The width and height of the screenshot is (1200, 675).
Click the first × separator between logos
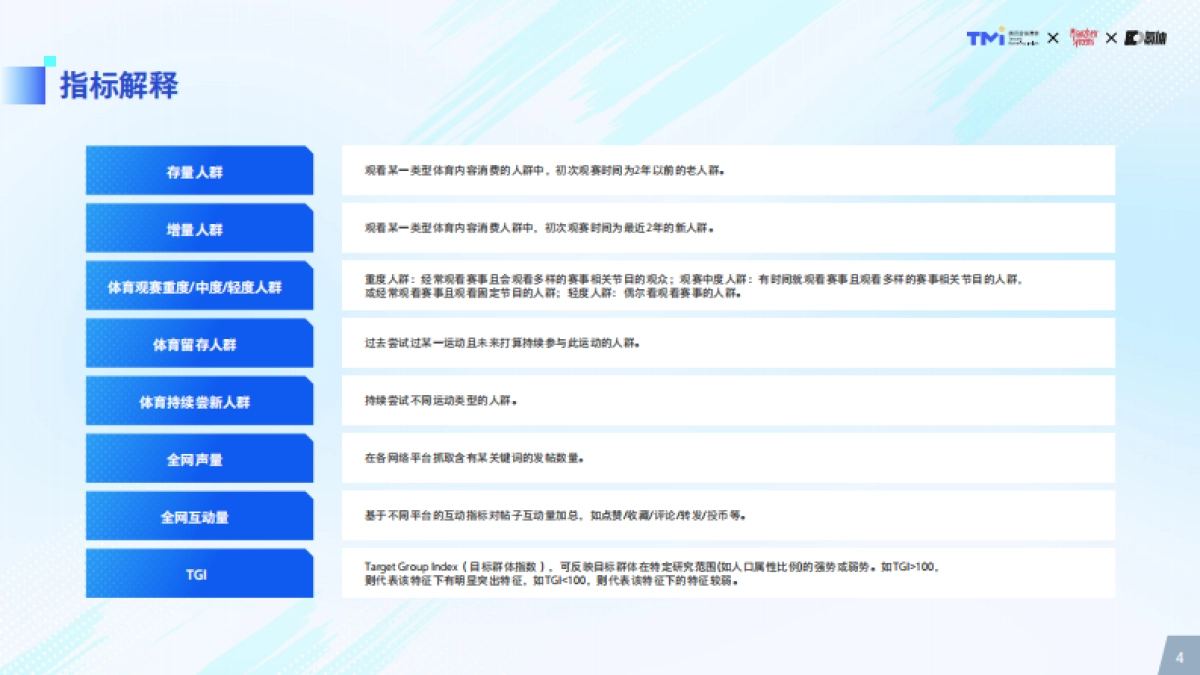point(1052,37)
